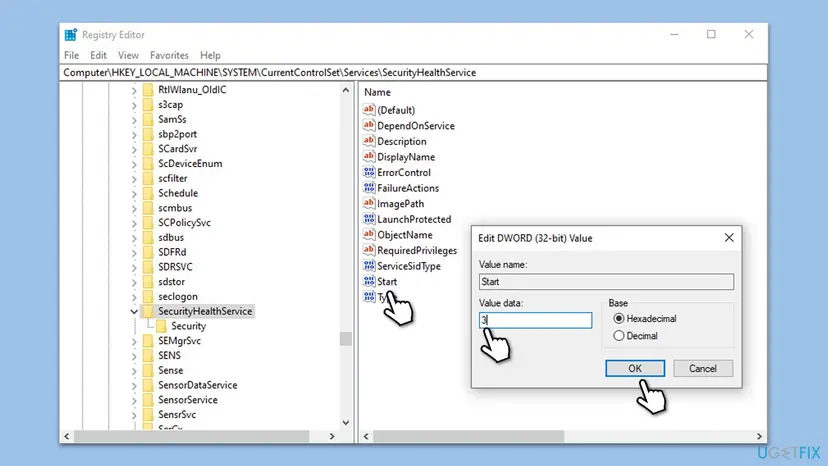Image resolution: width=828 pixels, height=466 pixels.
Task: Expand the SDFRd key
Action: (x=134, y=253)
